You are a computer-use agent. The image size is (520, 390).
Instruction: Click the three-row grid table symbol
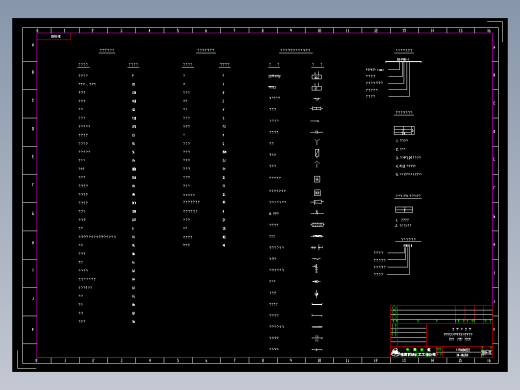click(x=404, y=130)
